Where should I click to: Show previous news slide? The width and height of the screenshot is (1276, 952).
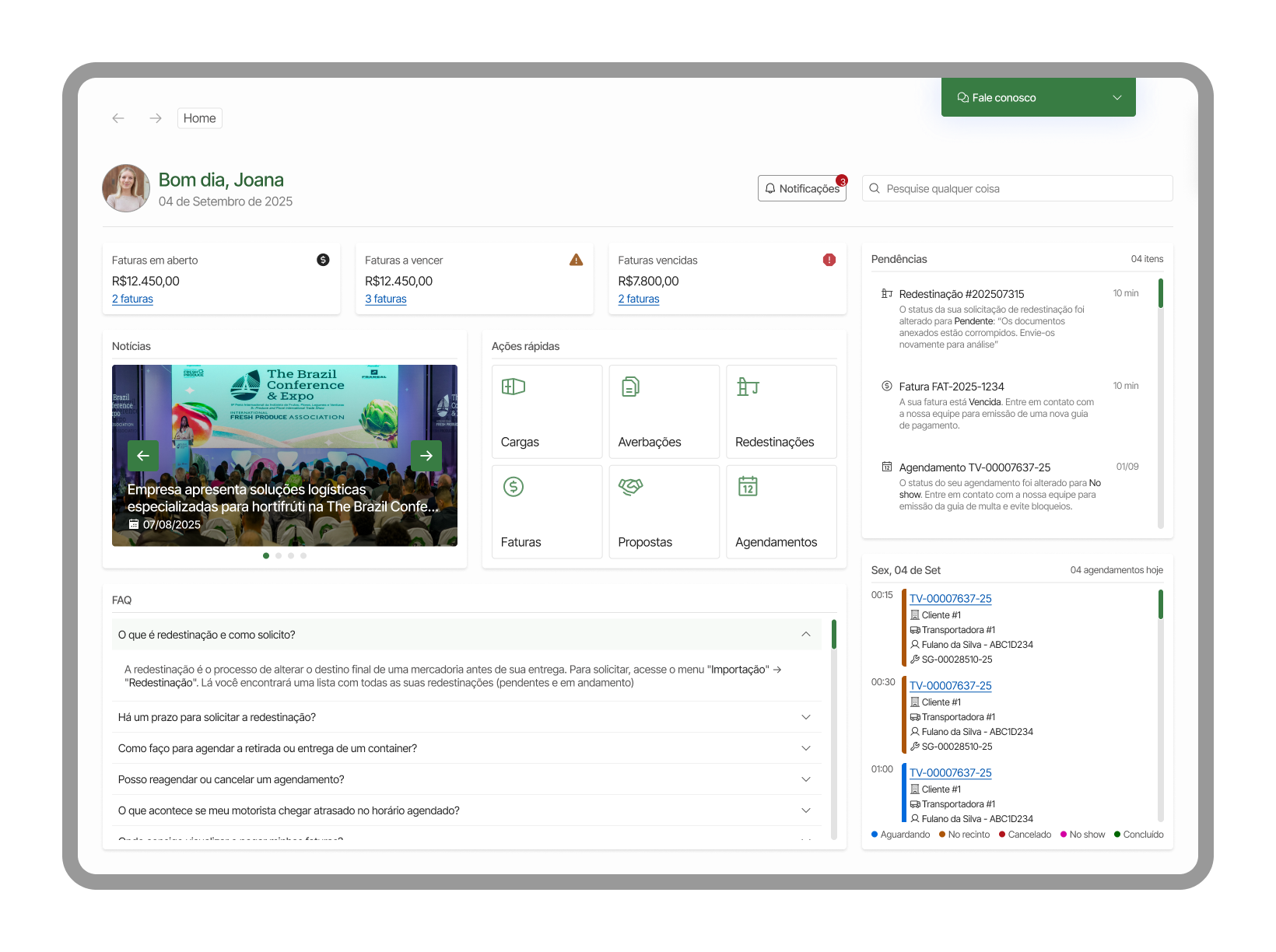coord(143,456)
